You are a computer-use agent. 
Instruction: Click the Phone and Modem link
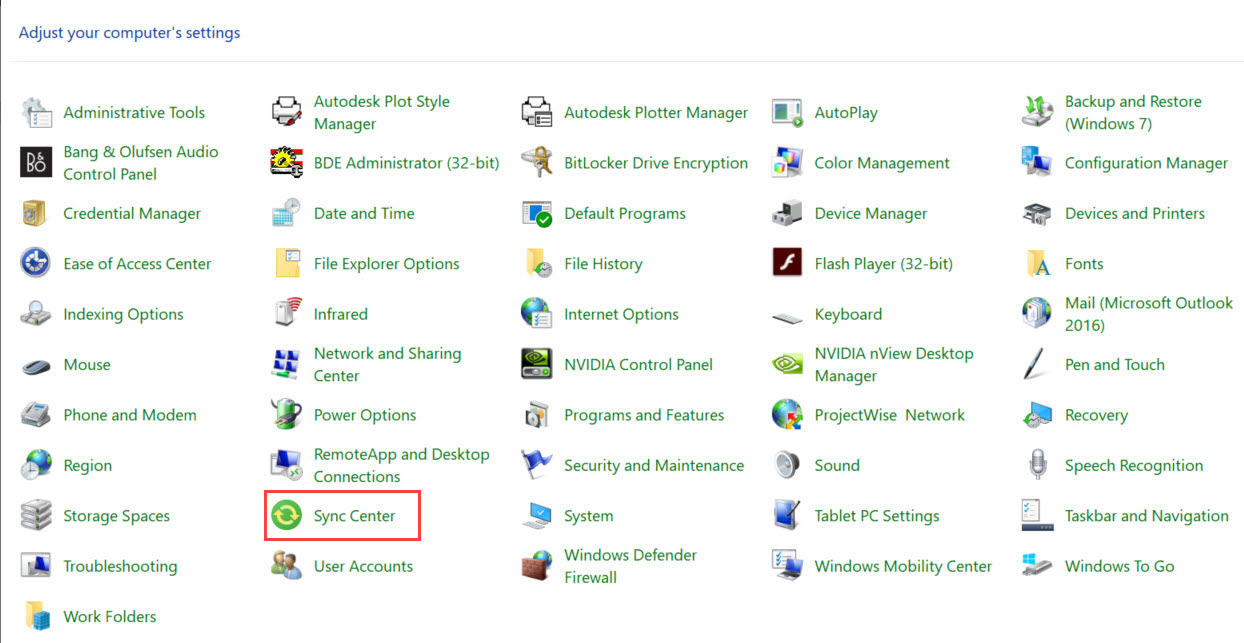click(130, 415)
